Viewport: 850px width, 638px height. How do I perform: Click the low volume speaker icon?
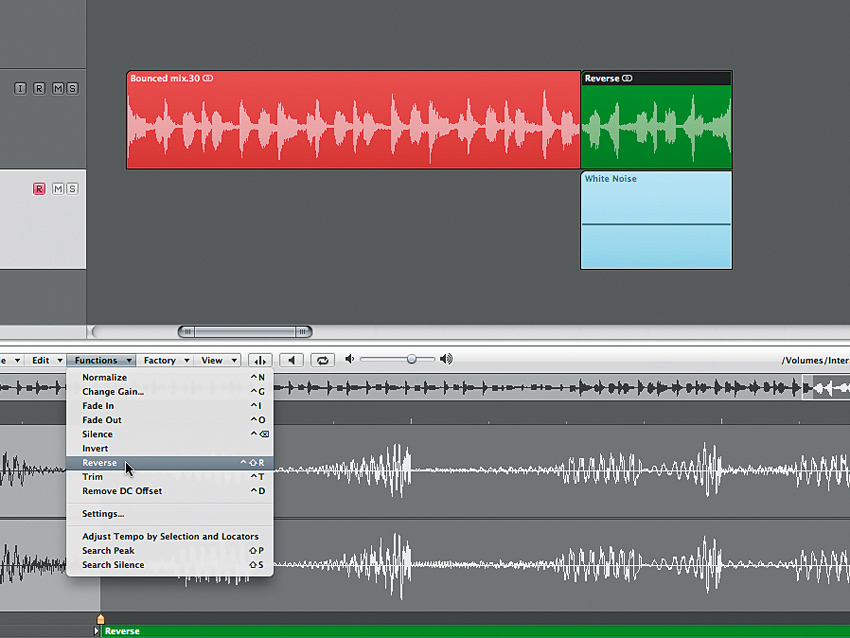[350, 359]
